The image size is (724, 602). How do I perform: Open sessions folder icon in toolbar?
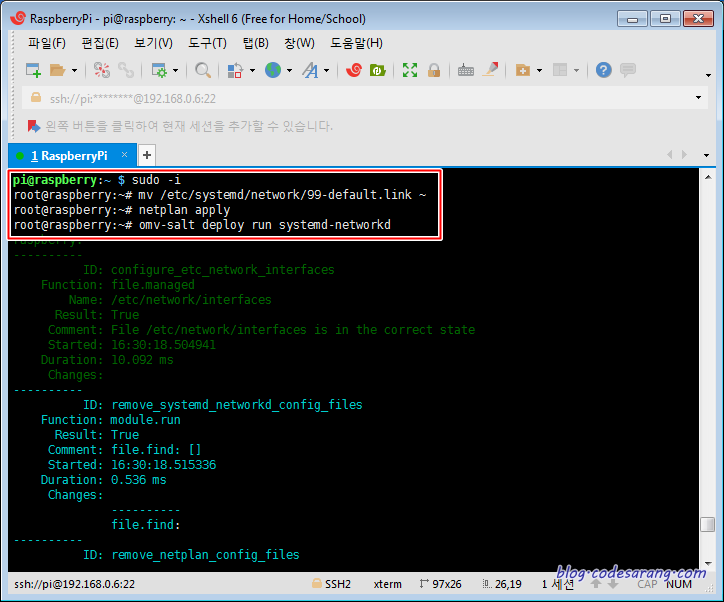click(x=58, y=70)
